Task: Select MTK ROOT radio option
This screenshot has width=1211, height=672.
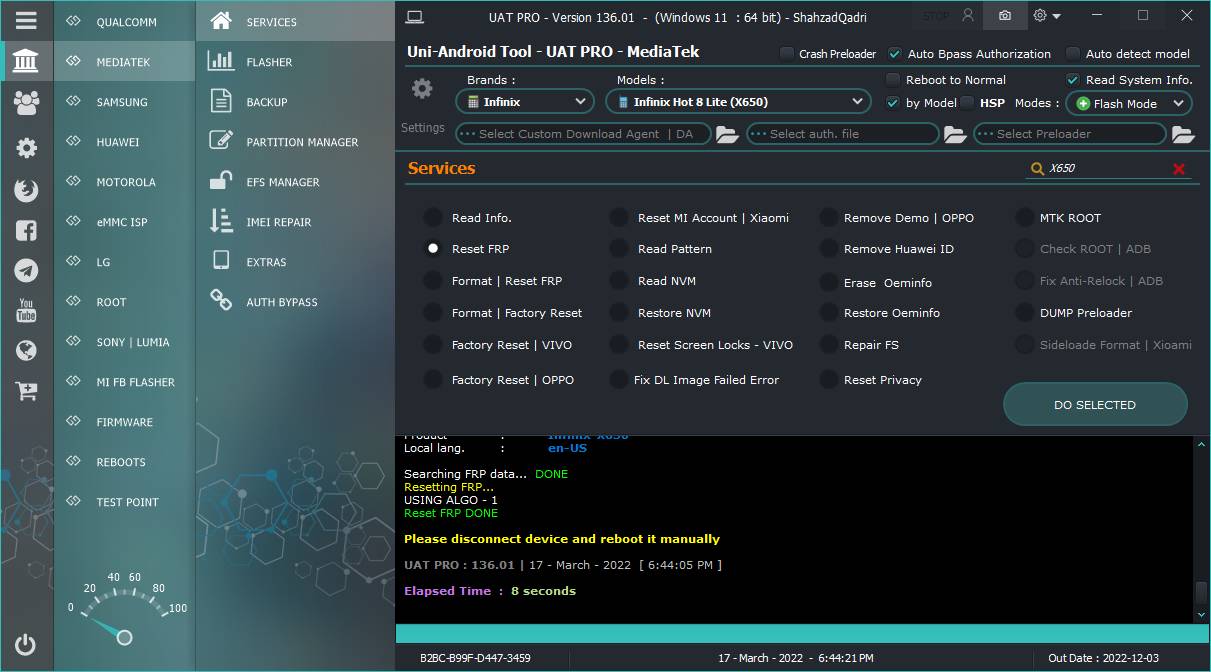Action: pyautogui.click(x=1023, y=217)
